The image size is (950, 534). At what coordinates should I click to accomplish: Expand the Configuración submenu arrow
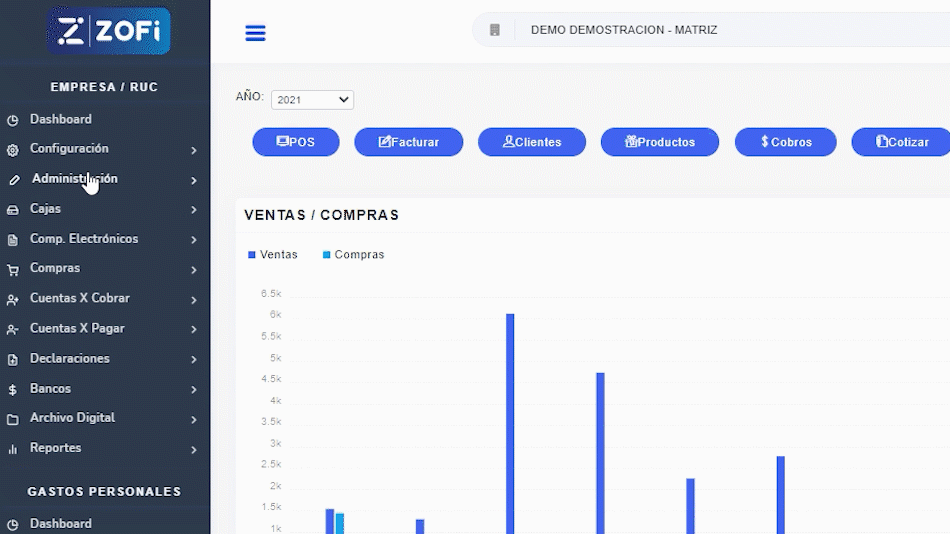(x=194, y=150)
